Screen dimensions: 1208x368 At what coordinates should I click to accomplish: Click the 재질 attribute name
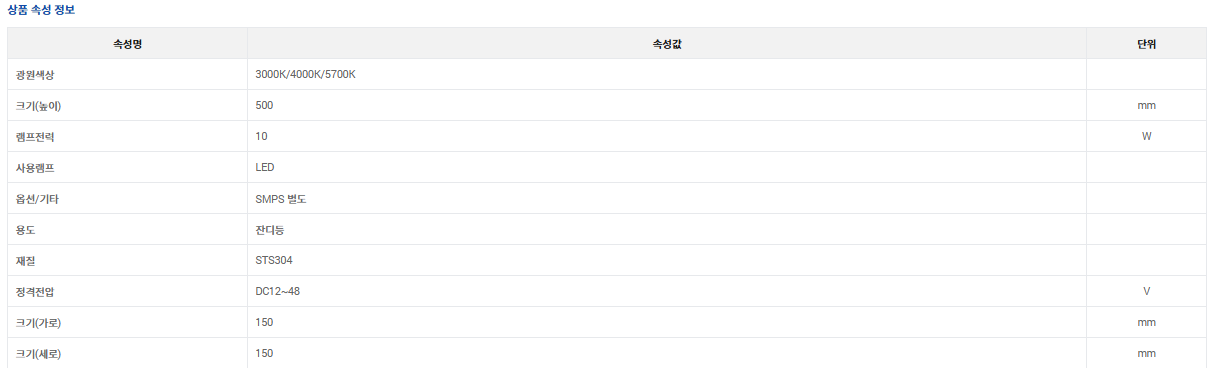click(x=25, y=261)
